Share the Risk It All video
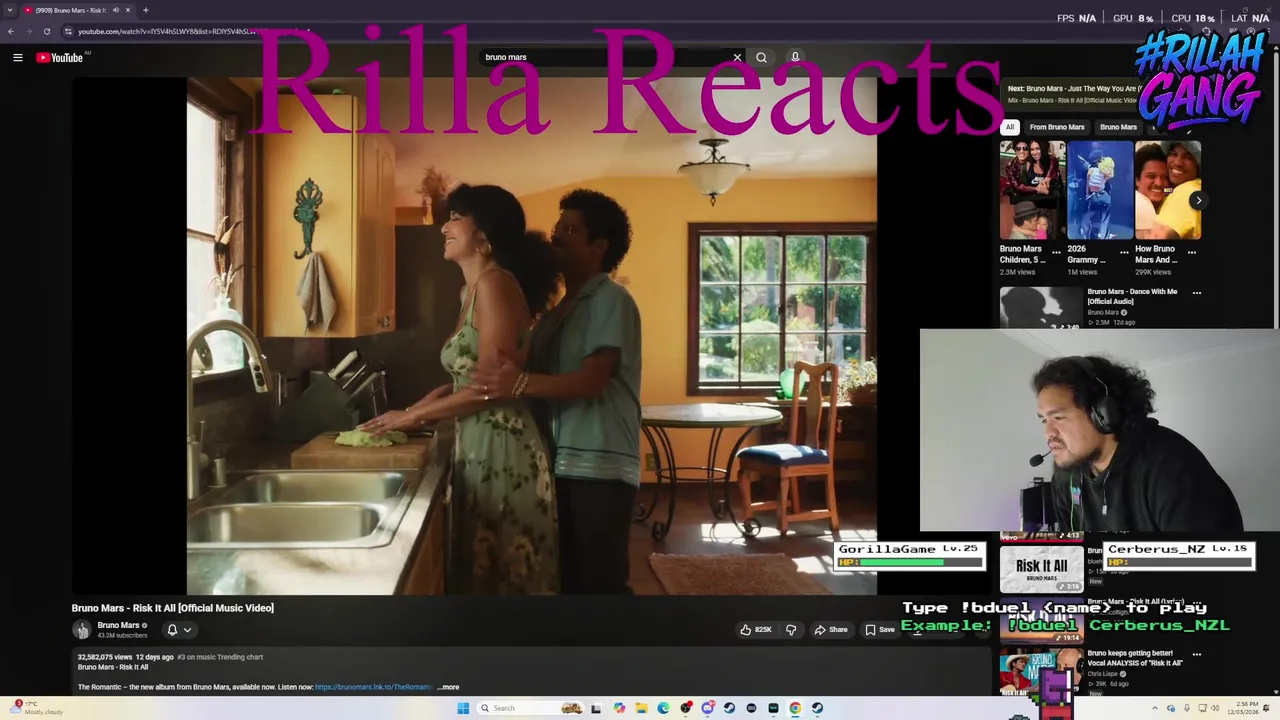Viewport: 1280px width, 720px height. pyautogui.click(x=831, y=629)
